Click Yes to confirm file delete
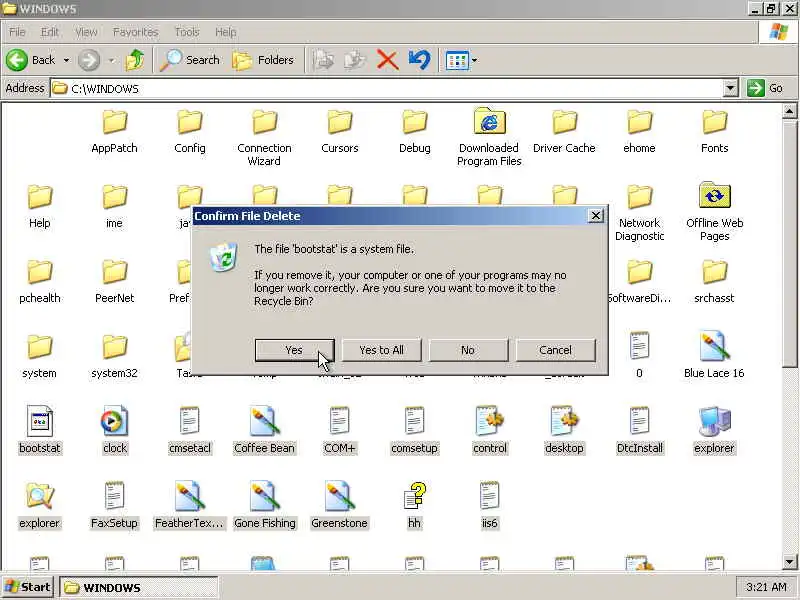The image size is (800, 600). 294,350
